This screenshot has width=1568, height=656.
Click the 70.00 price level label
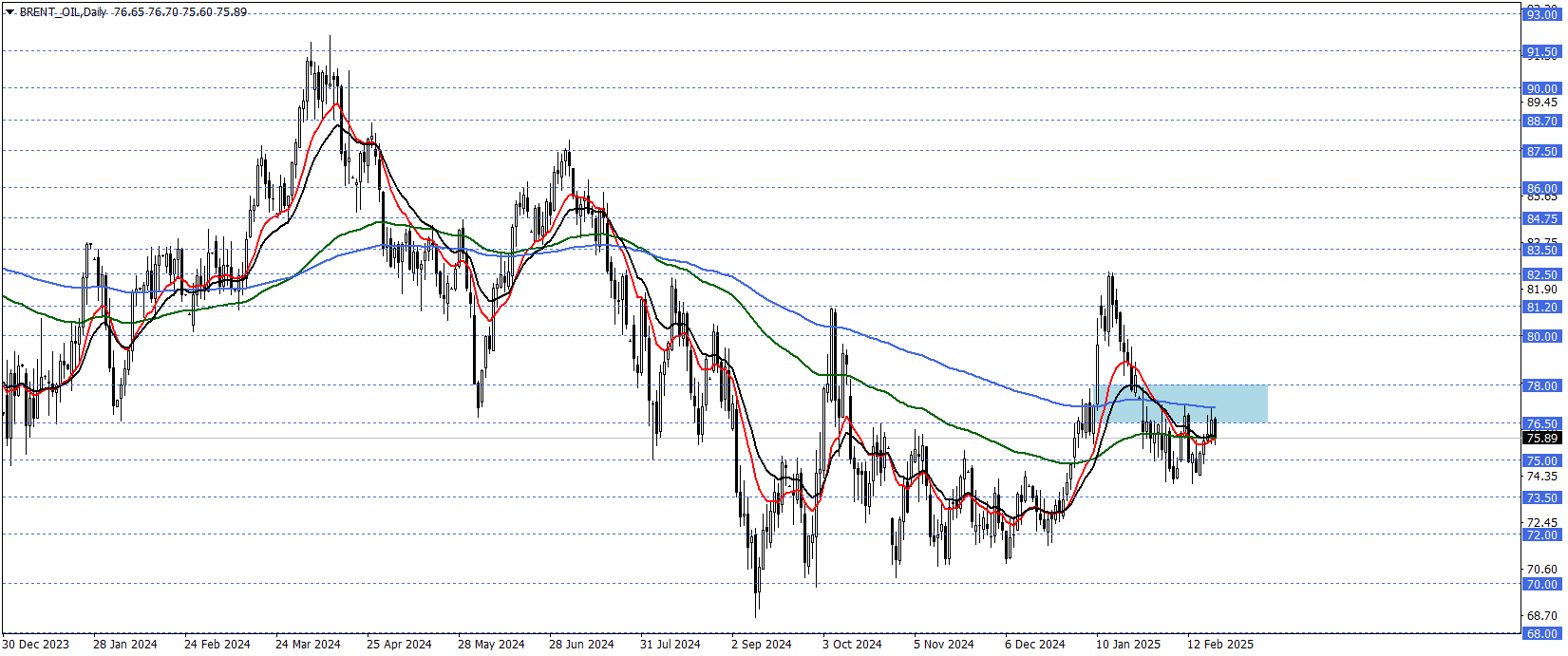1542,584
